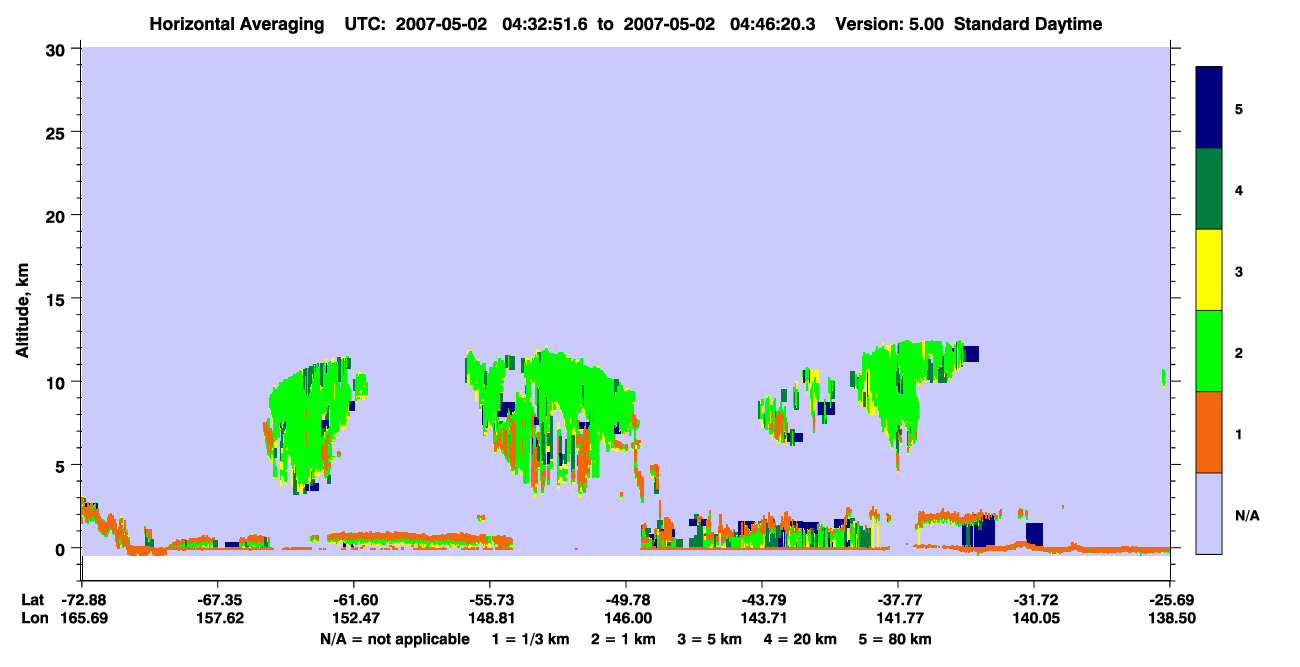
Task: Click the dark blue square near 12 km altitude
Action: coord(972,353)
